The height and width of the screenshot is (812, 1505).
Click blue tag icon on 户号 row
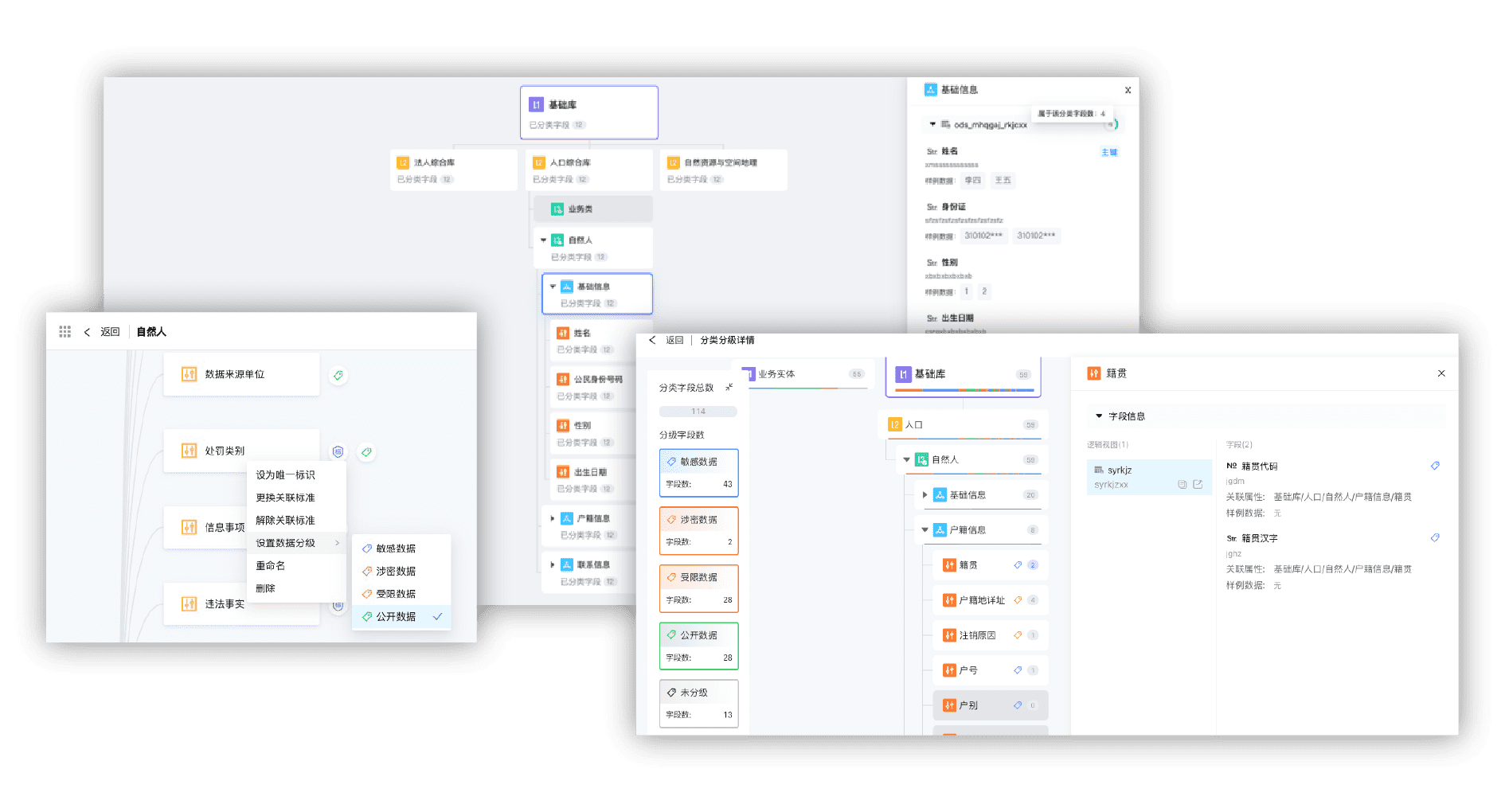click(x=1018, y=670)
